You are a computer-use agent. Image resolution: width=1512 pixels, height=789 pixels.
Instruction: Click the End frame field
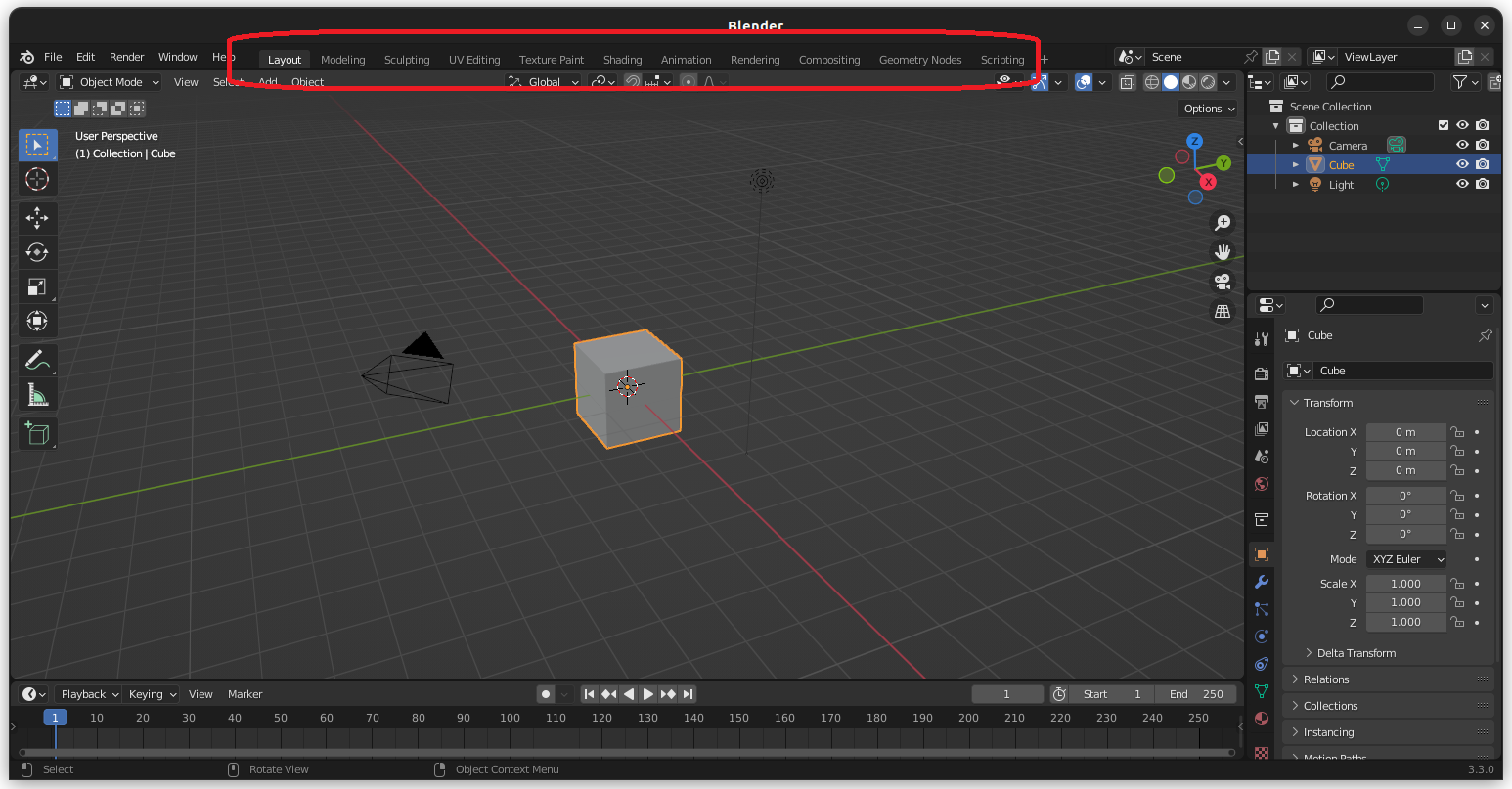(1195, 694)
